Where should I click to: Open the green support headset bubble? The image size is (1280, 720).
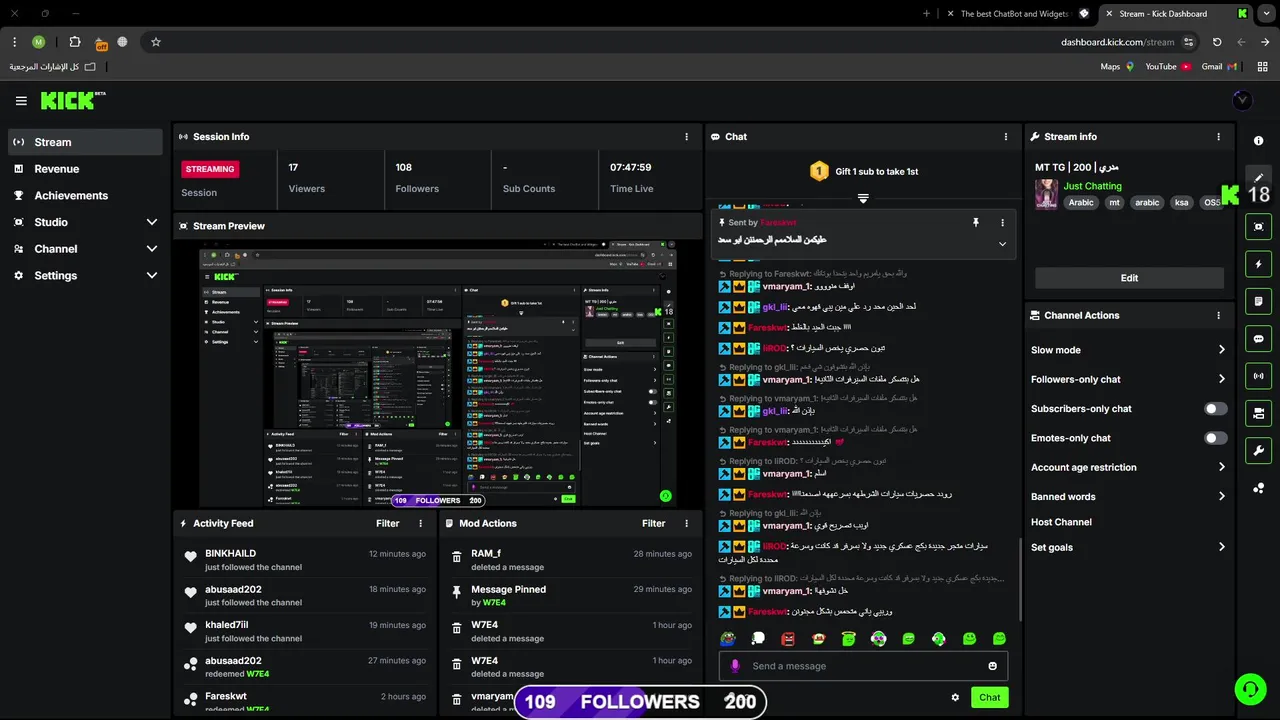coord(1250,689)
